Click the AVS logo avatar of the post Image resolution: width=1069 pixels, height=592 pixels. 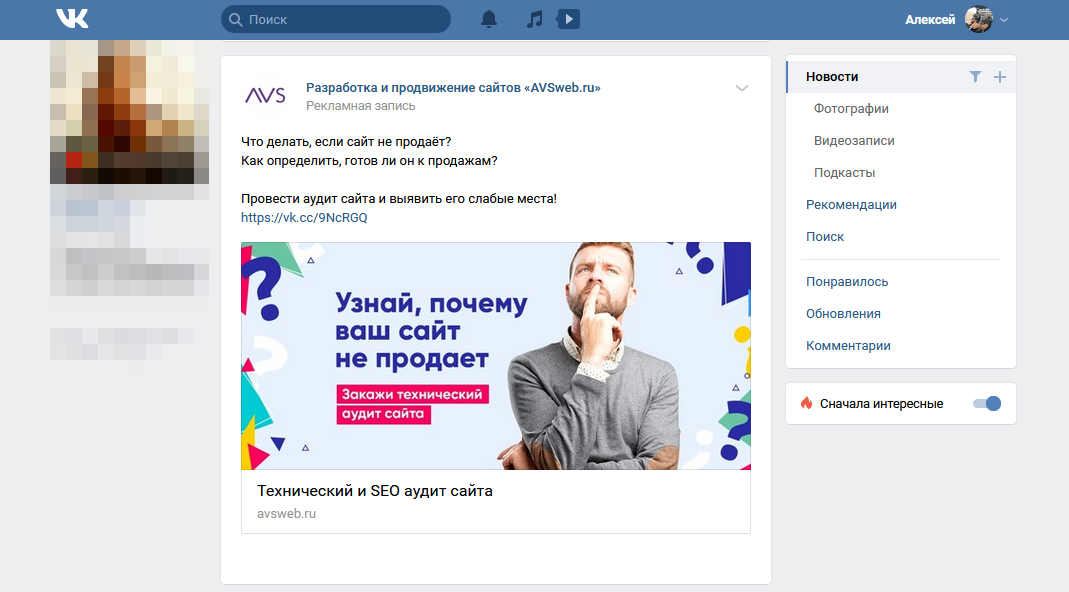click(265, 95)
